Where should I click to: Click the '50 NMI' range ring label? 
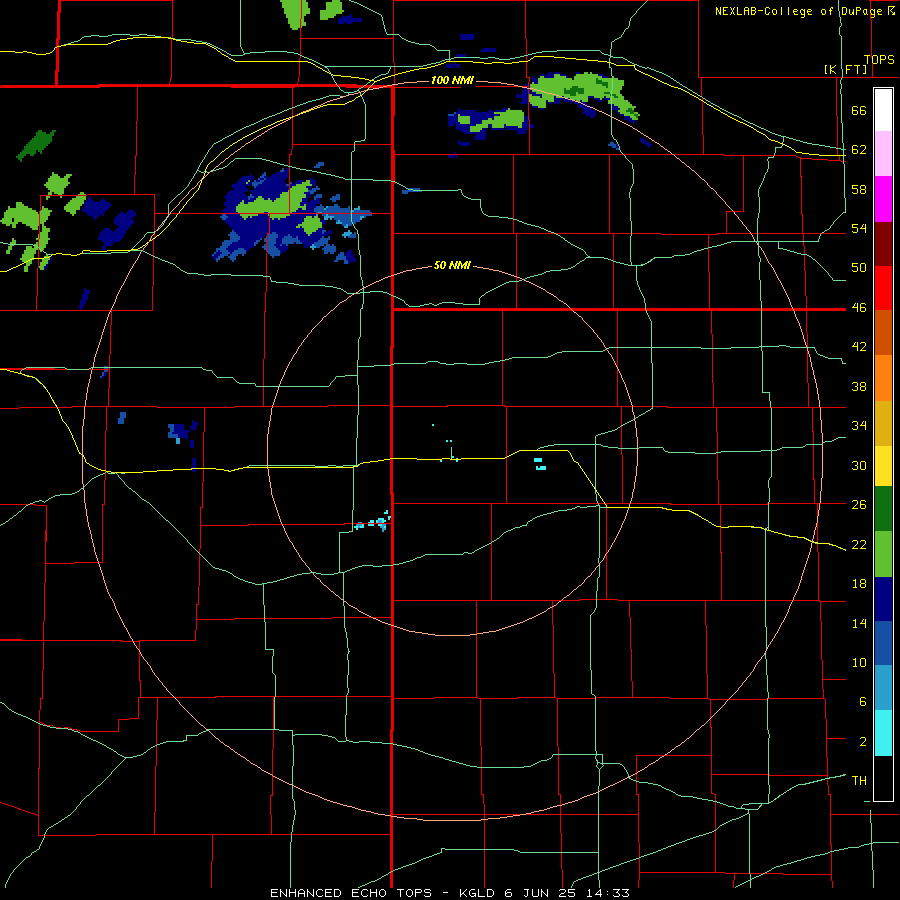coord(452,265)
